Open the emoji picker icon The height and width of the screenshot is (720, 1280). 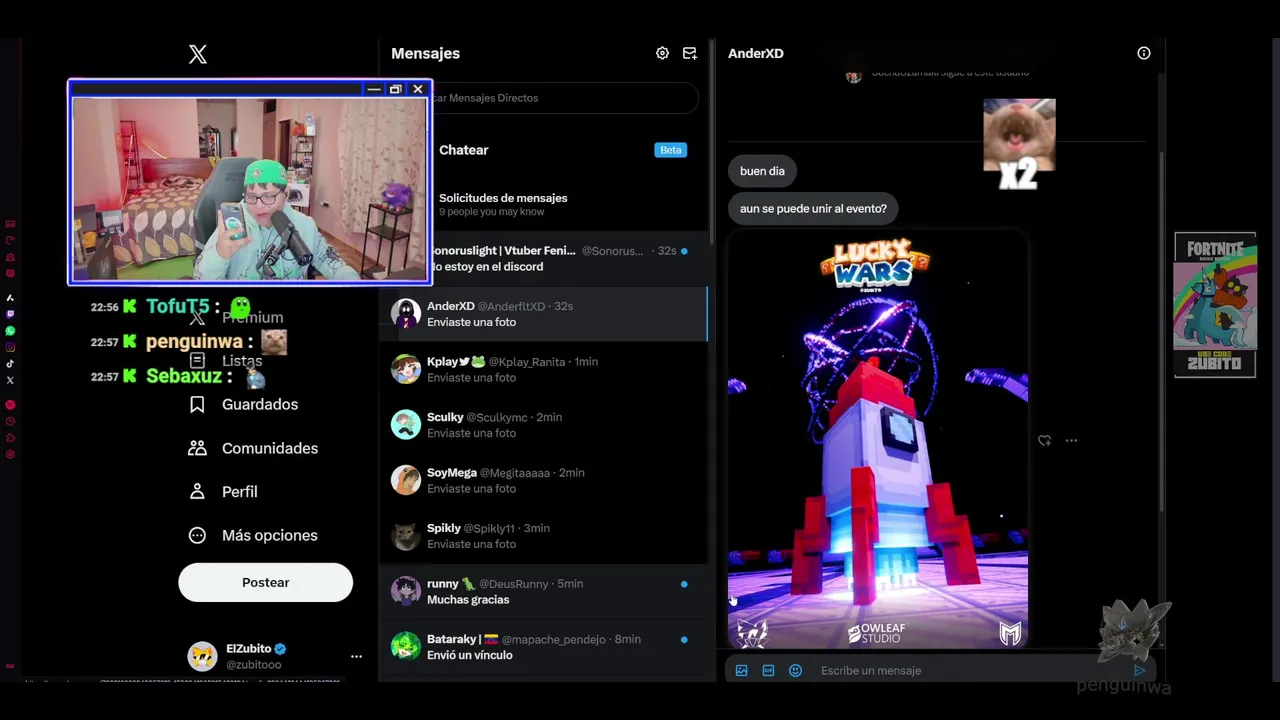click(795, 670)
